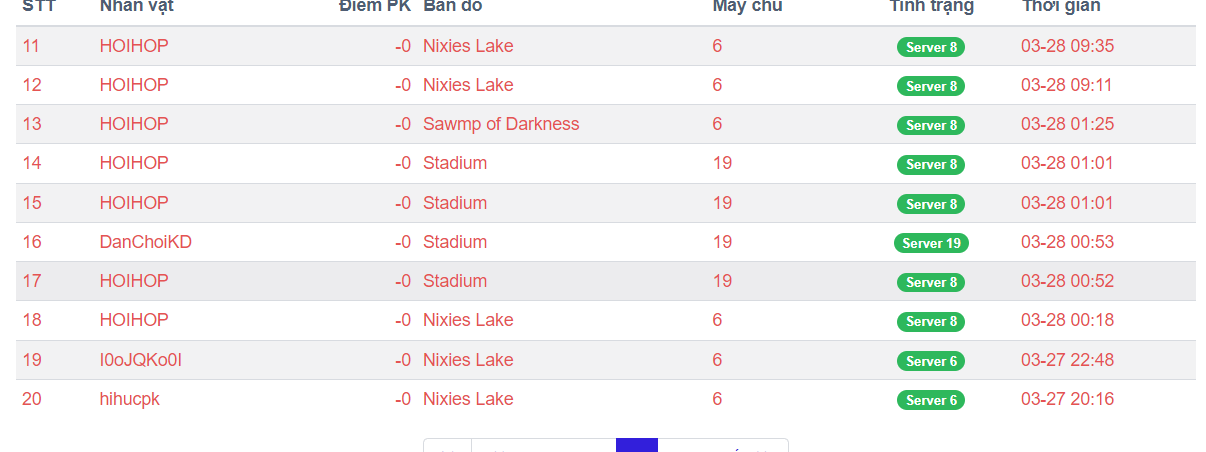Click server number 19 in row 17
1206x452 pixels.
click(722, 281)
